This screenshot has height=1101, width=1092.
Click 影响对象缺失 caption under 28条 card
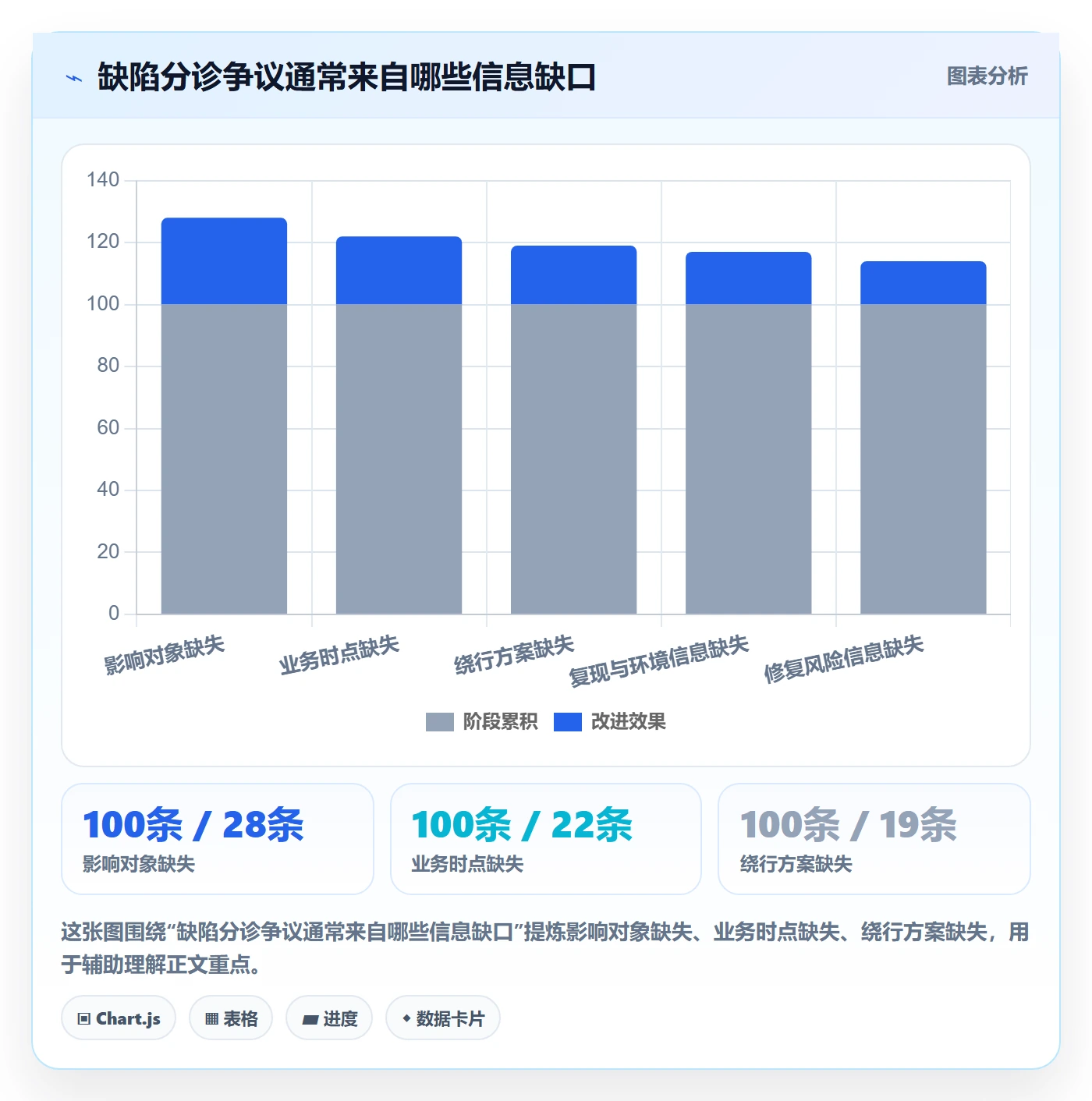point(139,864)
